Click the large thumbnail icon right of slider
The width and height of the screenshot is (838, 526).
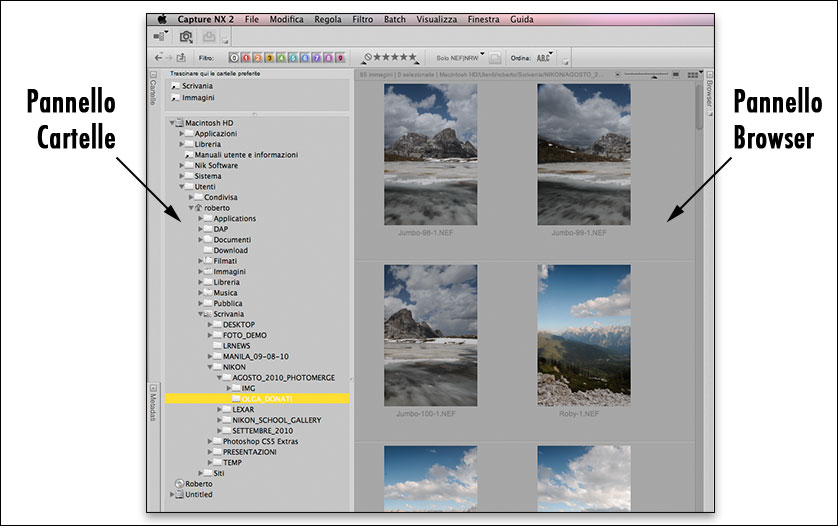tap(676, 75)
